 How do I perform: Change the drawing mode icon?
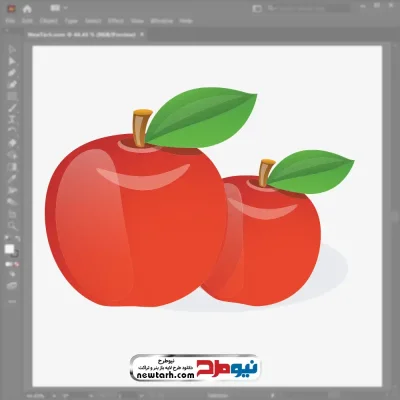[12, 274]
